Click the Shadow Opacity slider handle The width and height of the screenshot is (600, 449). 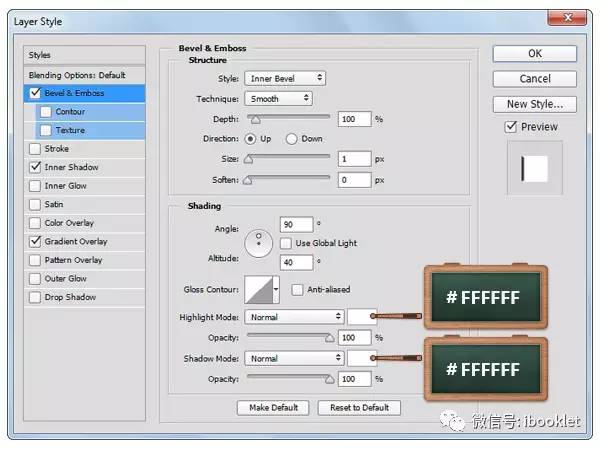point(329,379)
